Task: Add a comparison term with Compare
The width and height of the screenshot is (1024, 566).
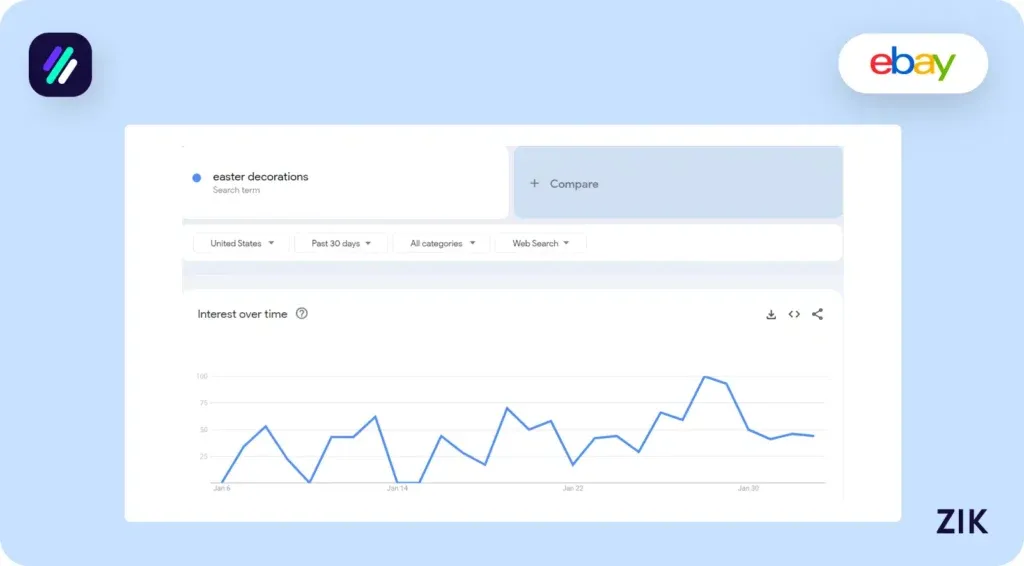Action: [x=565, y=184]
